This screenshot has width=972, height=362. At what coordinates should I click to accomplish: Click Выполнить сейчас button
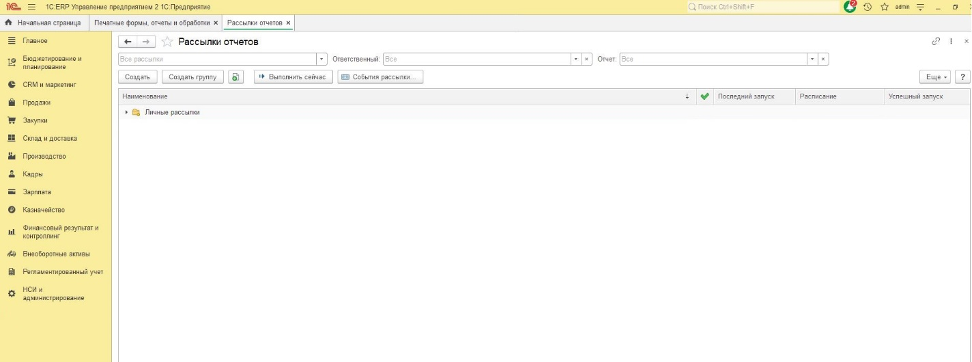[x=294, y=77]
